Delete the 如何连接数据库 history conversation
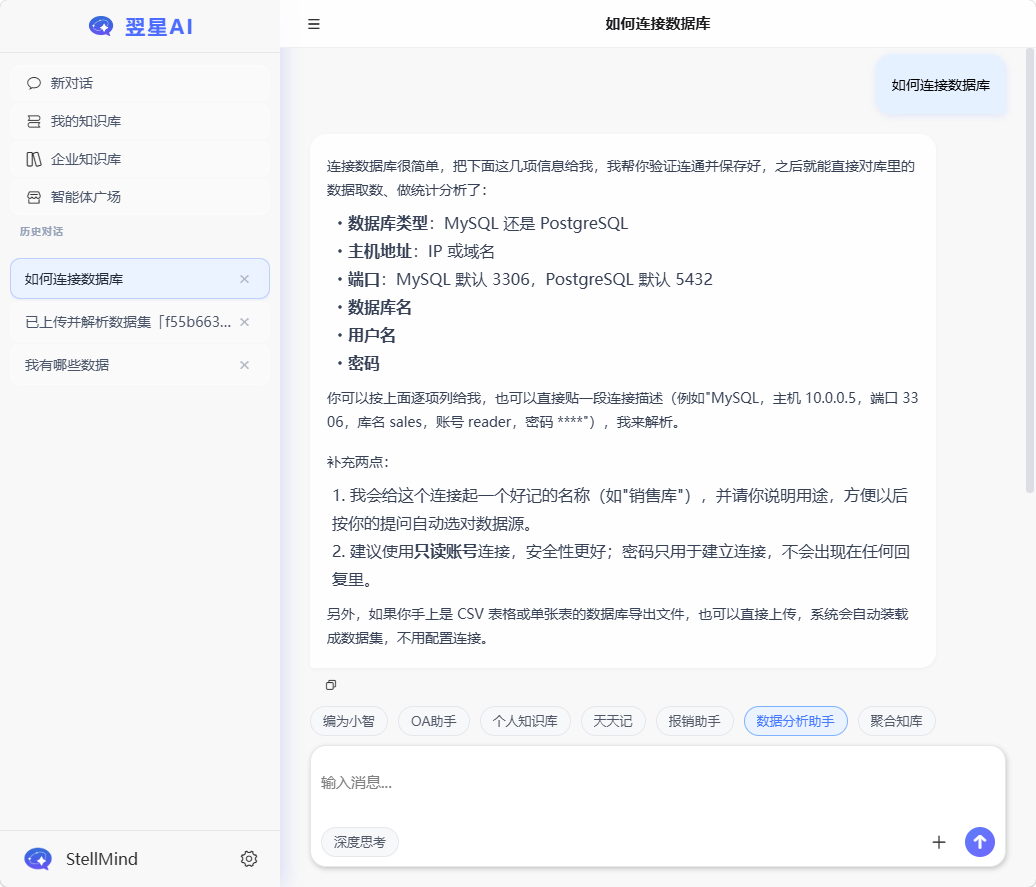This screenshot has width=1036, height=887. click(244, 279)
